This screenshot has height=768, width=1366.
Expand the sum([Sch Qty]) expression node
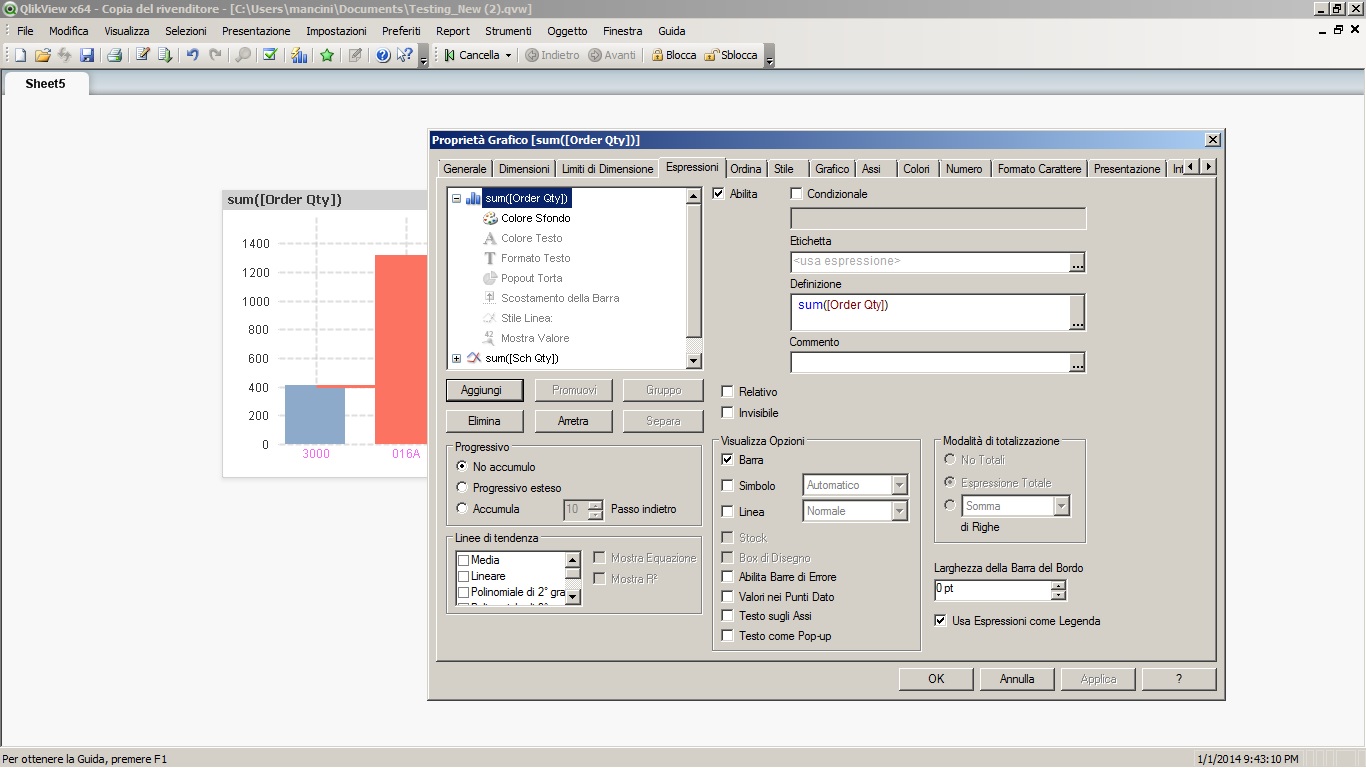pyautogui.click(x=456, y=358)
